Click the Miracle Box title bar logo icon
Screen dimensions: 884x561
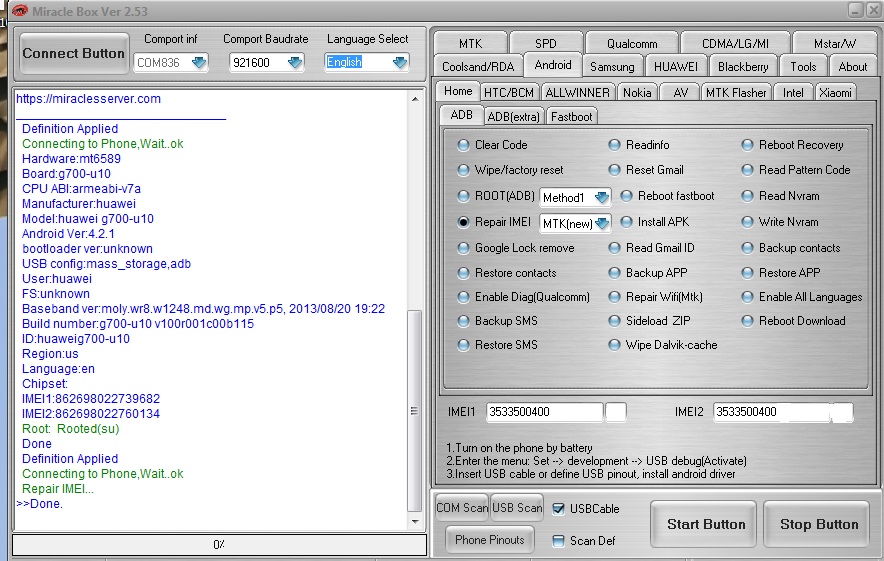(19, 11)
